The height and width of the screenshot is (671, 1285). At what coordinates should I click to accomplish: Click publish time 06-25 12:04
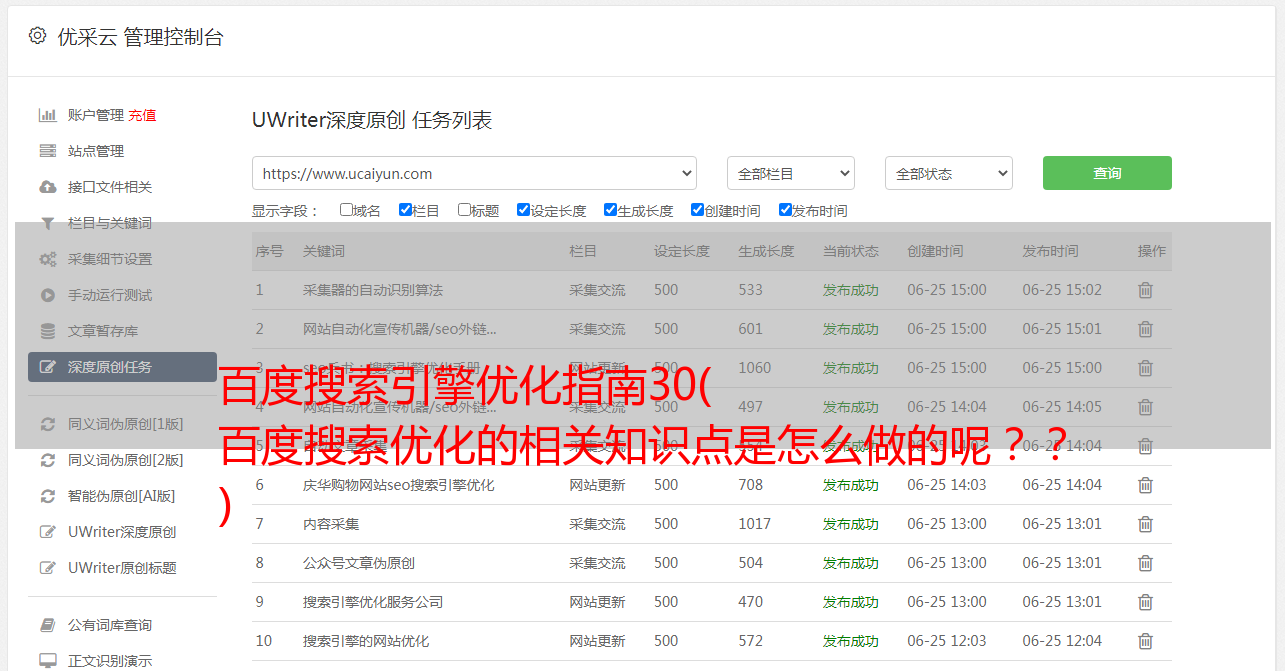1062,641
